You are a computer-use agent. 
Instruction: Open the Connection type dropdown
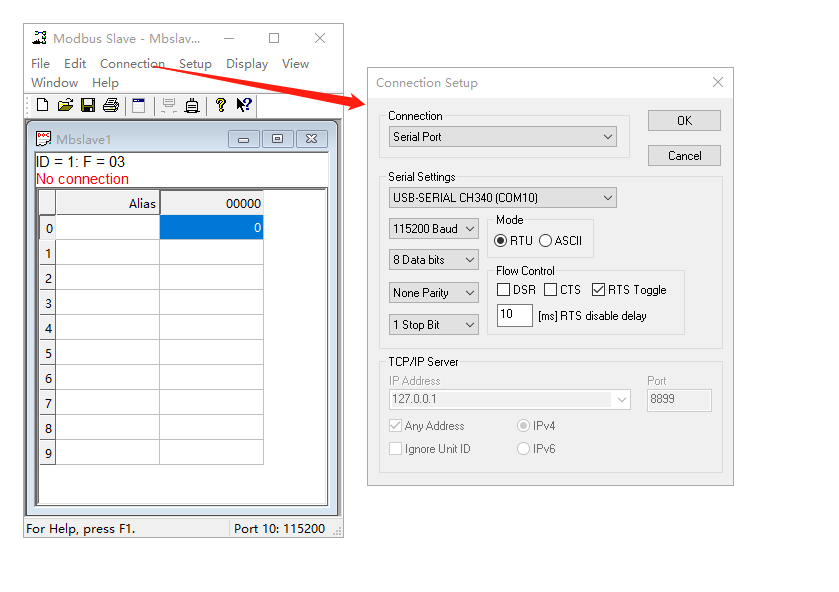coord(502,137)
